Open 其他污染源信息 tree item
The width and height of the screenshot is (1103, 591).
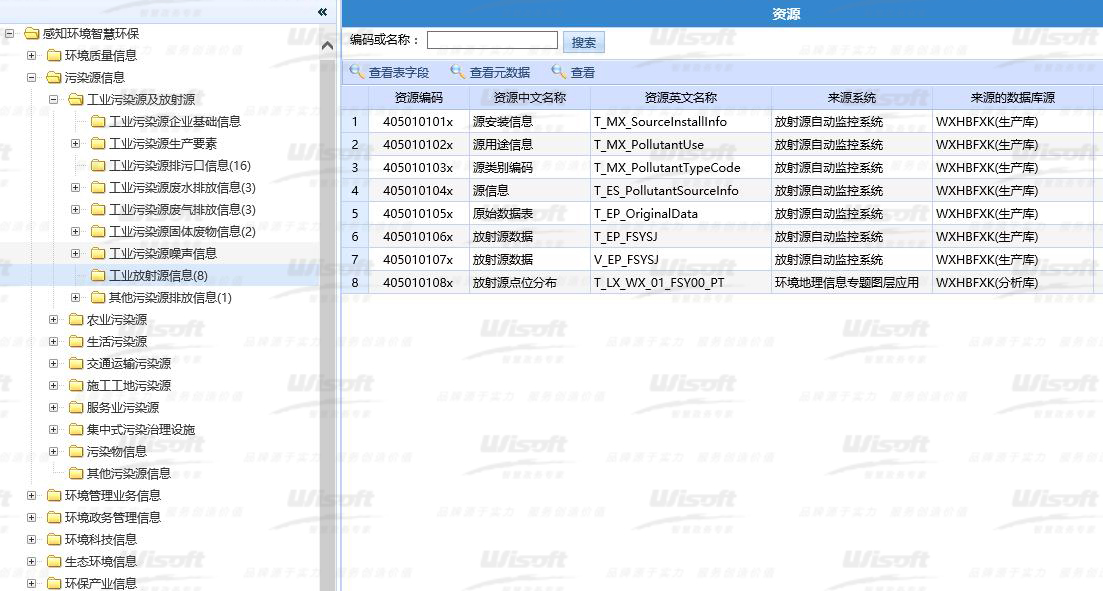tap(128, 474)
